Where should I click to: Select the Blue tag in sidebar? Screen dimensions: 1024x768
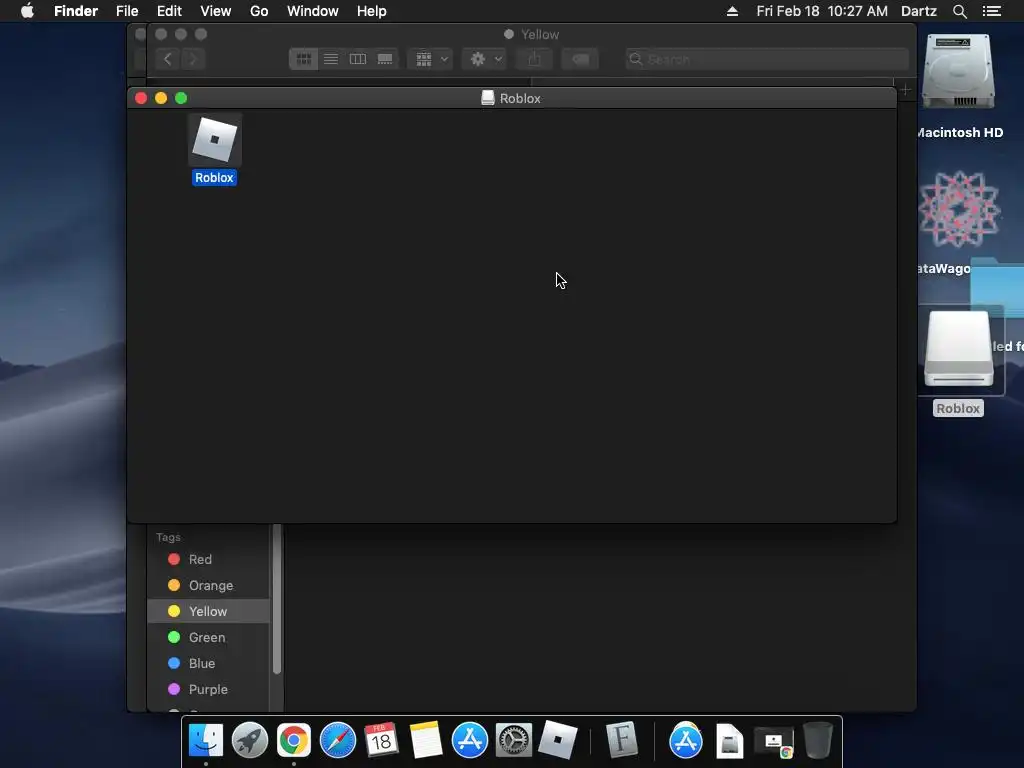tap(209, 664)
